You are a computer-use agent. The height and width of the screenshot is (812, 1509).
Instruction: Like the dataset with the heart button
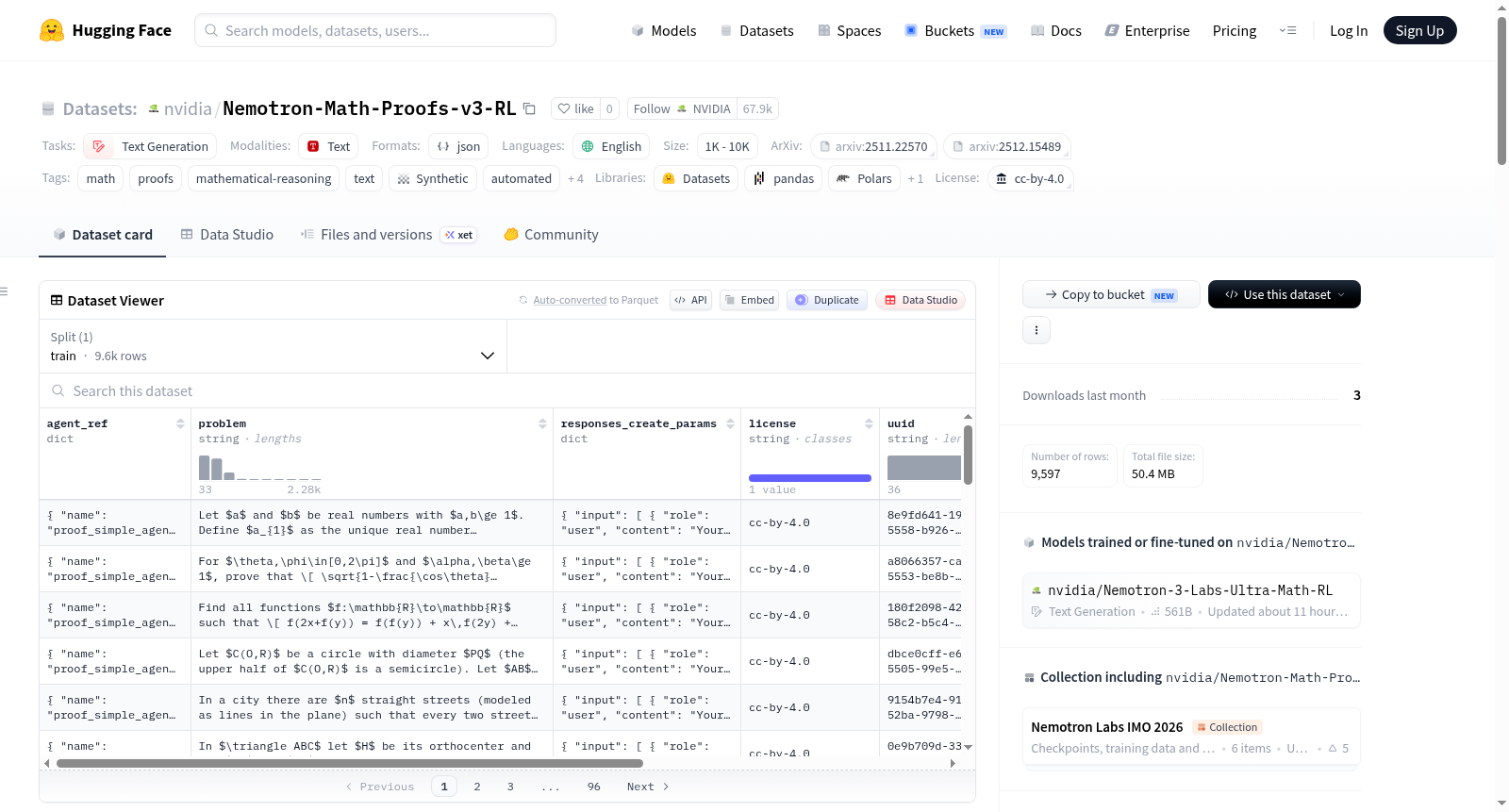click(575, 108)
